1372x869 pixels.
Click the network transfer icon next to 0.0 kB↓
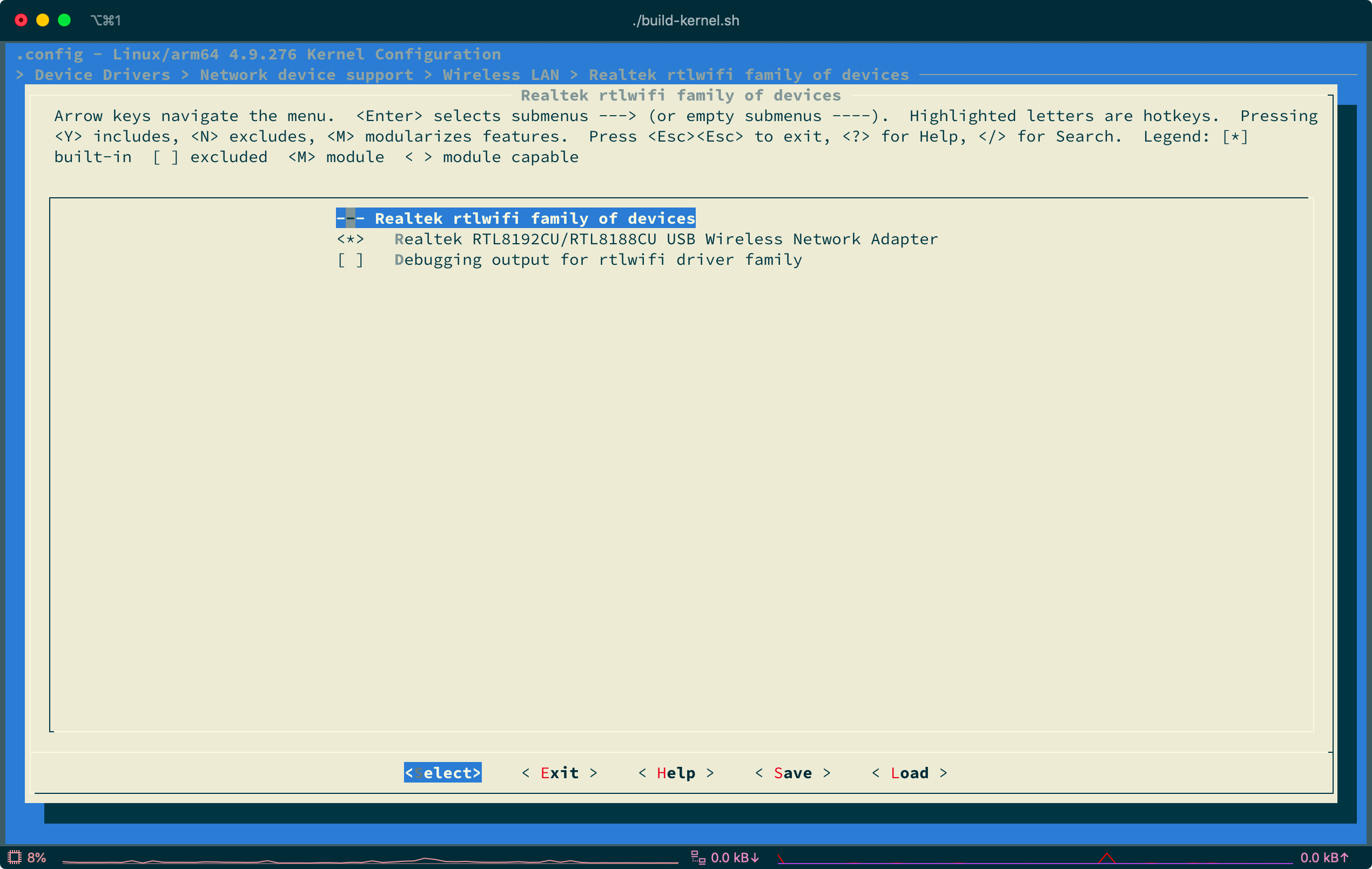click(698, 857)
